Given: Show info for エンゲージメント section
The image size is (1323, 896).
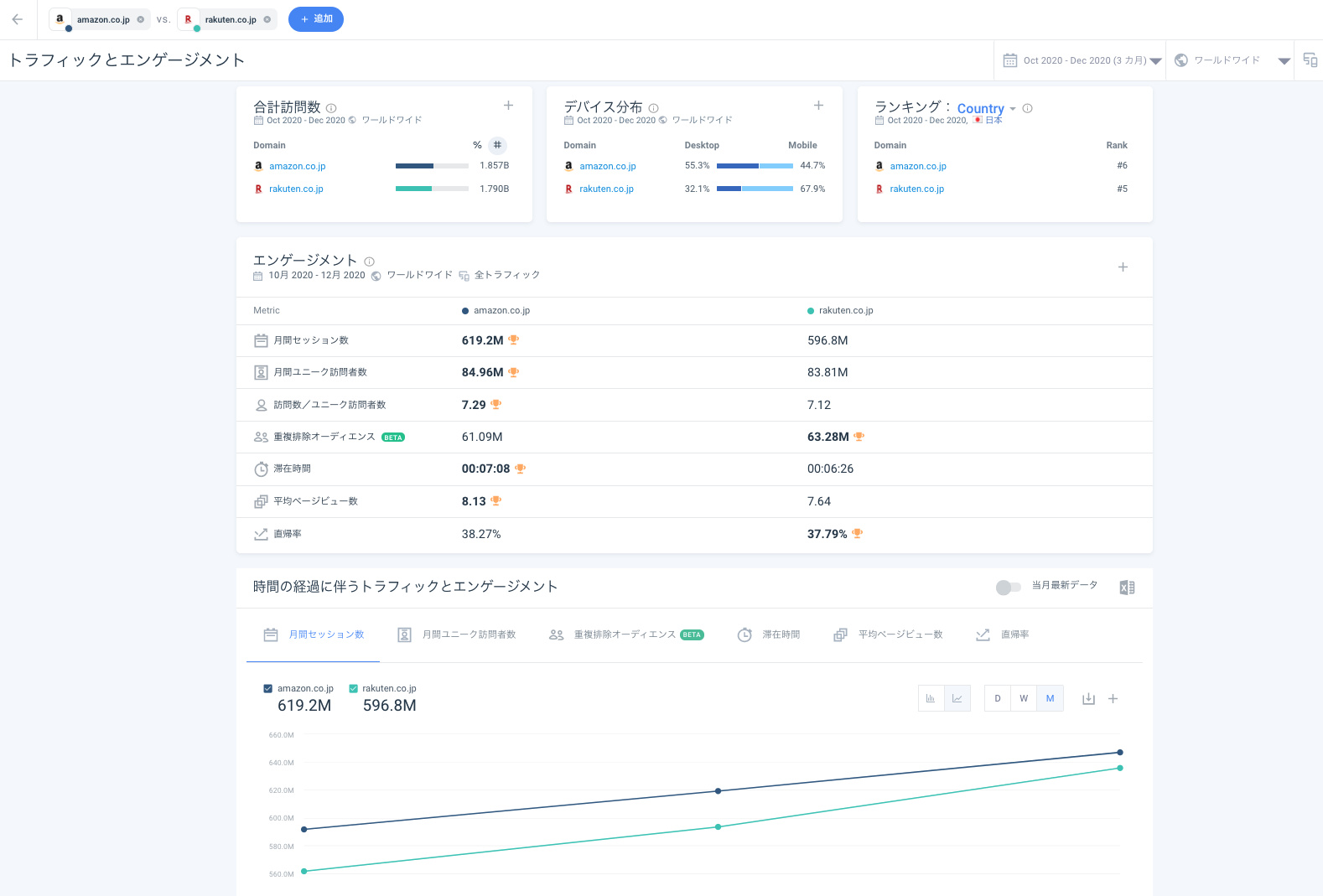Looking at the screenshot, I should point(369,262).
